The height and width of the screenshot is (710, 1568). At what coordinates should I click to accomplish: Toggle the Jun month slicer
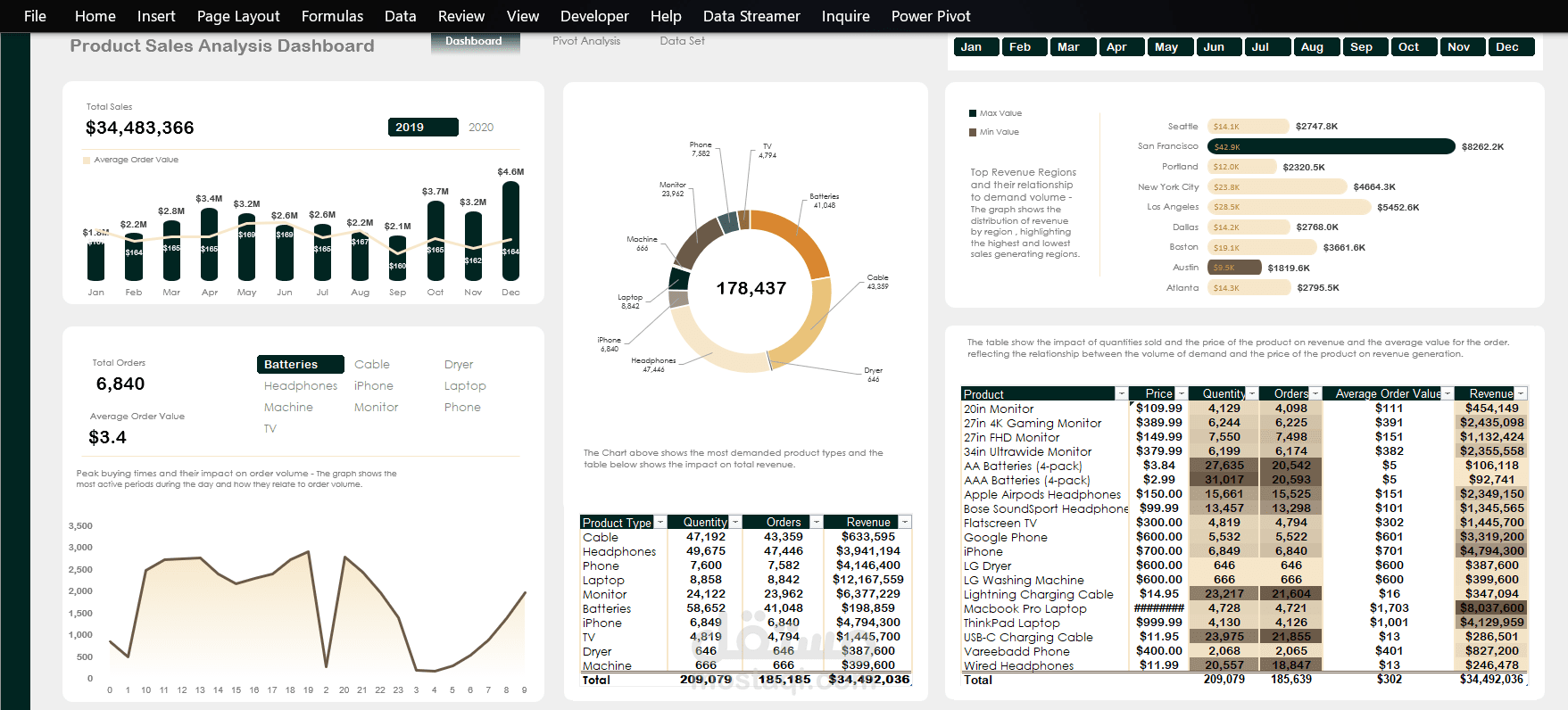click(1219, 47)
